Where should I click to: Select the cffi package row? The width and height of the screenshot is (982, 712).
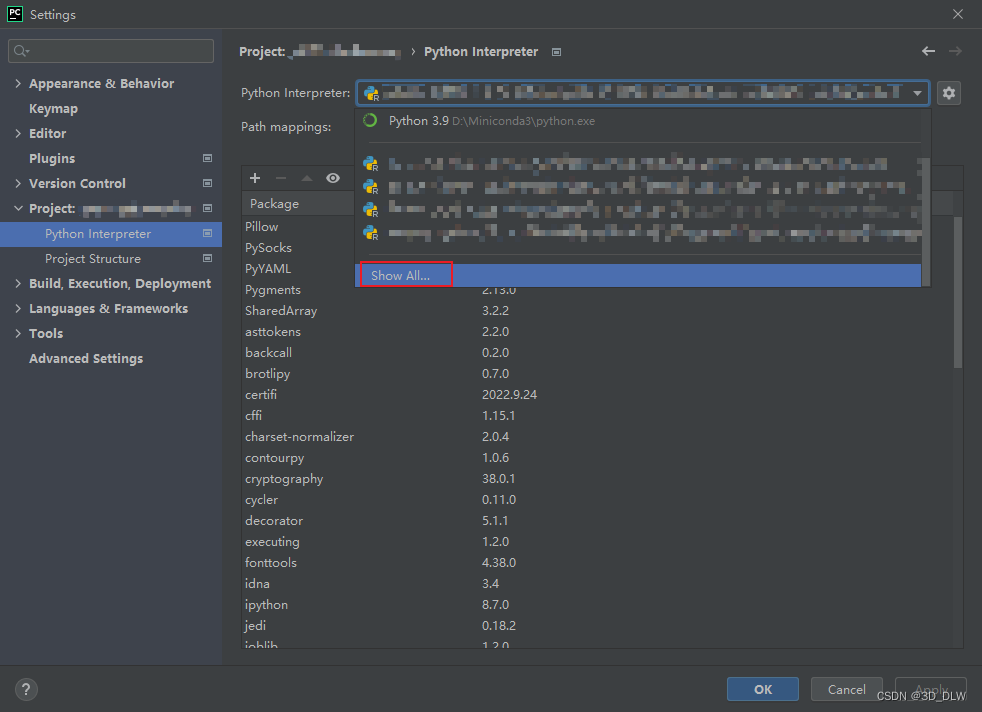[x=597, y=415]
